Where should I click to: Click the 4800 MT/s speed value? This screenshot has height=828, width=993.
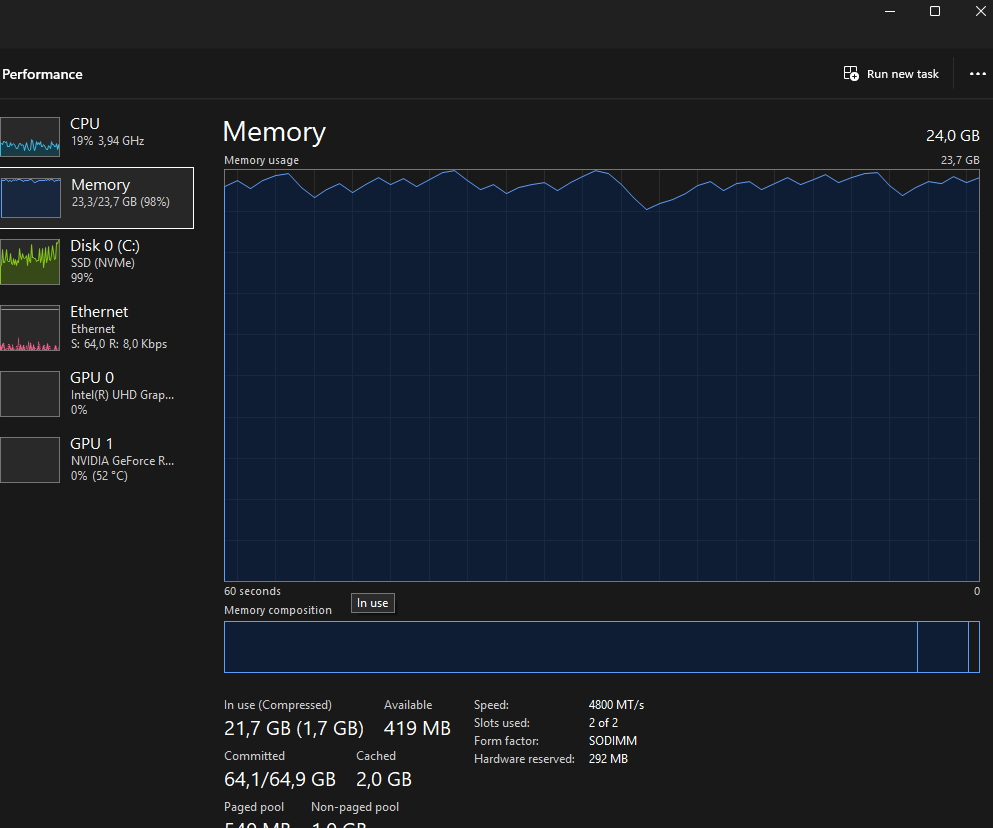616,705
